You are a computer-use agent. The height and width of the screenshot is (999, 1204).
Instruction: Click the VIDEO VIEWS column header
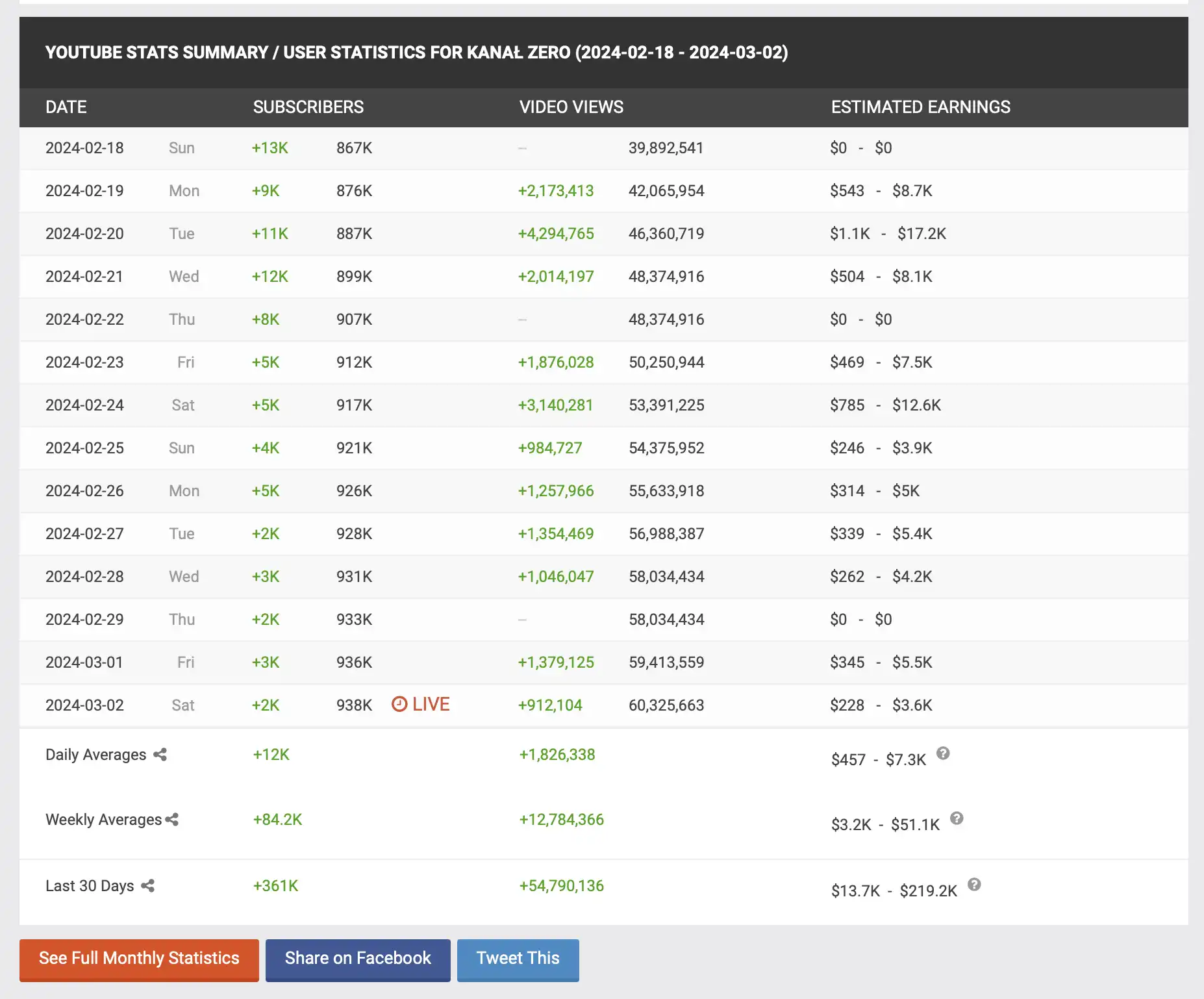tap(571, 107)
